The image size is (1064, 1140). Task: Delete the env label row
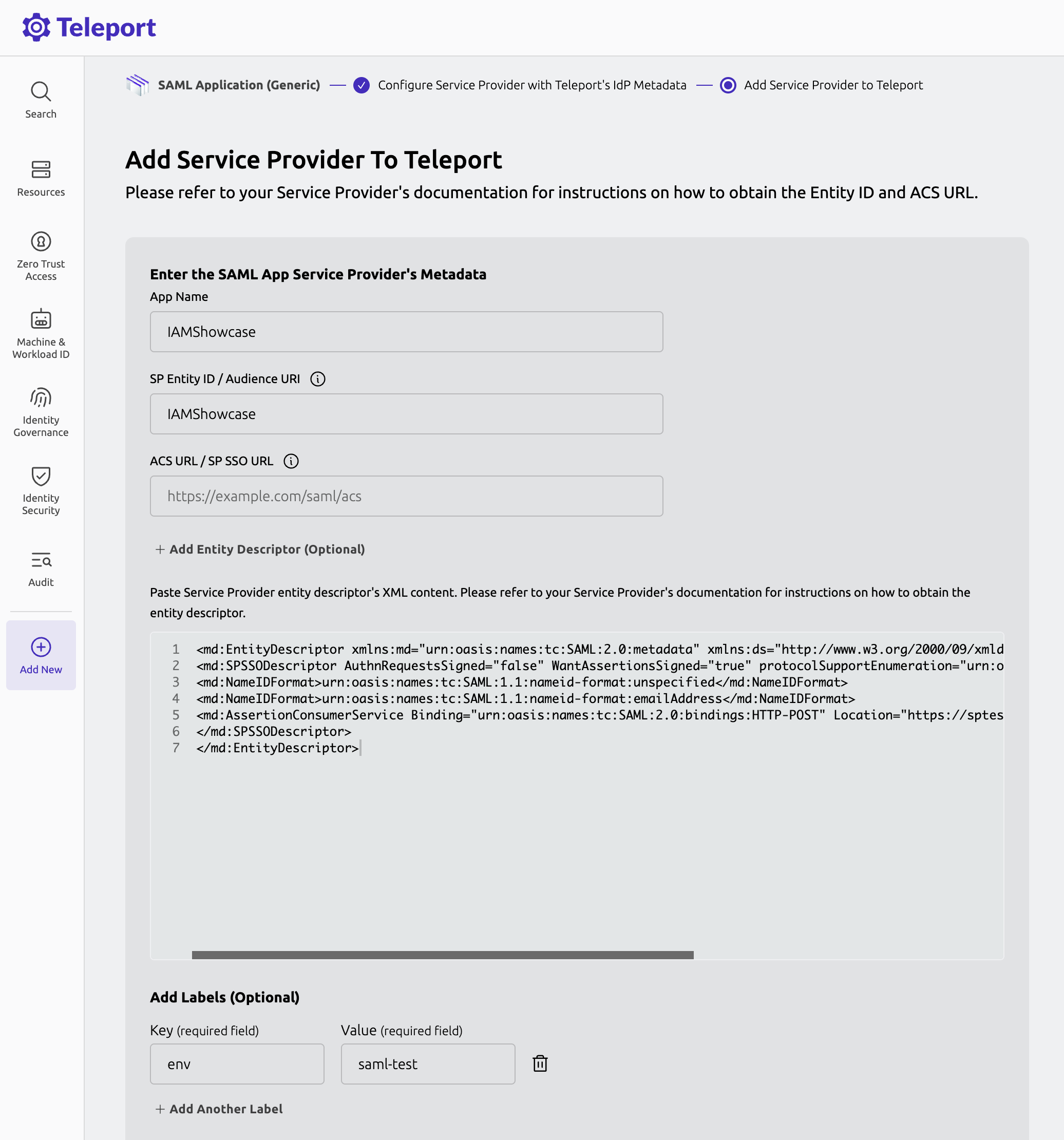click(540, 1063)
